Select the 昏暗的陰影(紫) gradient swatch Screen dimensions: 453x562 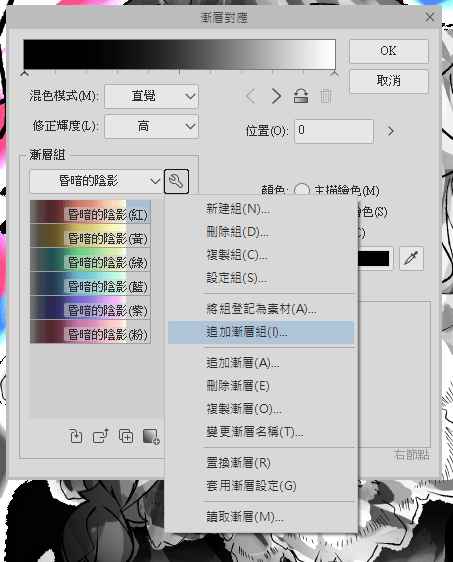click(90, 308)
